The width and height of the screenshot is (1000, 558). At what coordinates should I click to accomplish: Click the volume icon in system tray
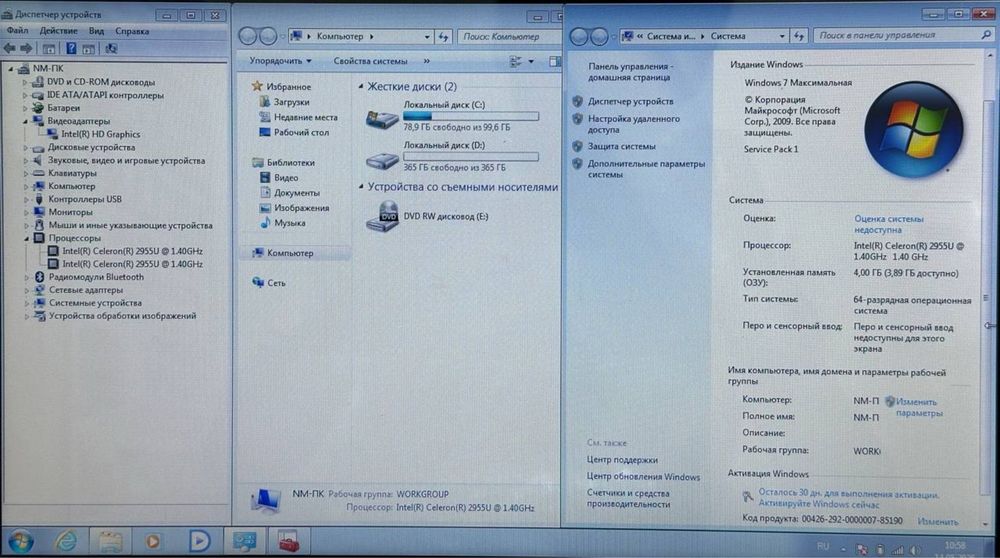click(916, 550)
